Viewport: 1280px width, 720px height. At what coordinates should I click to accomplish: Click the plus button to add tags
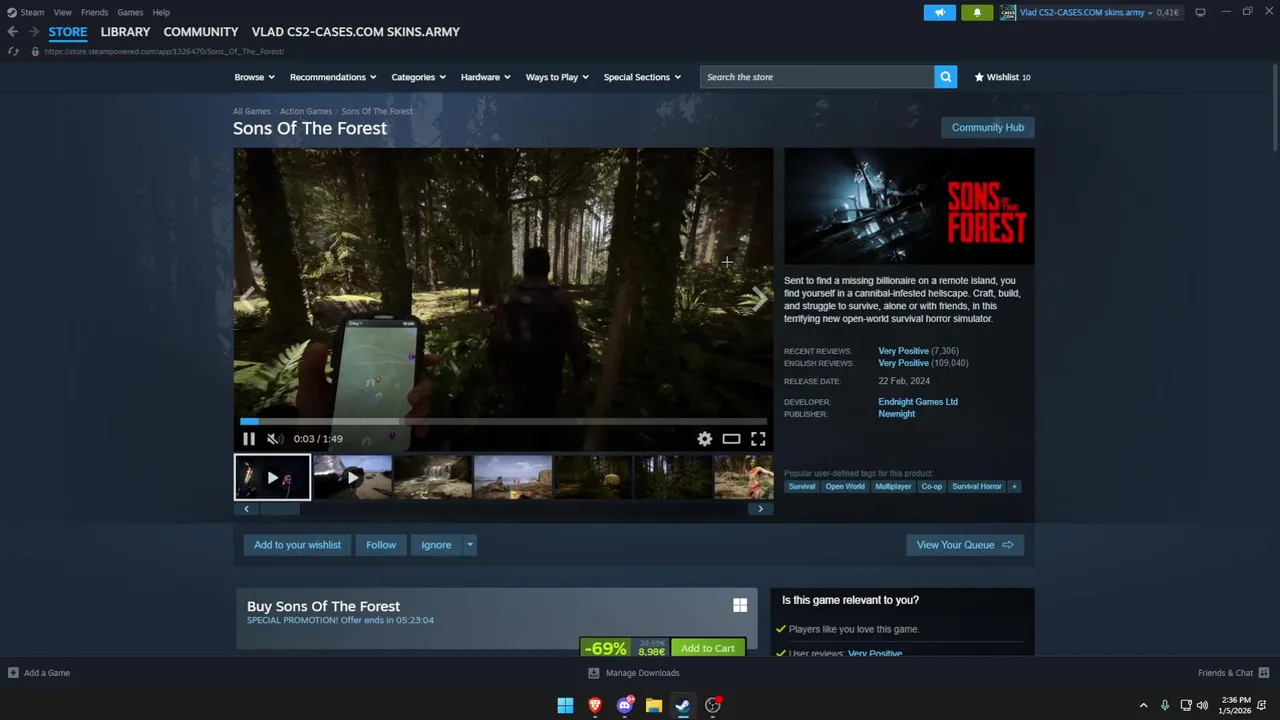pos(1014,487)
